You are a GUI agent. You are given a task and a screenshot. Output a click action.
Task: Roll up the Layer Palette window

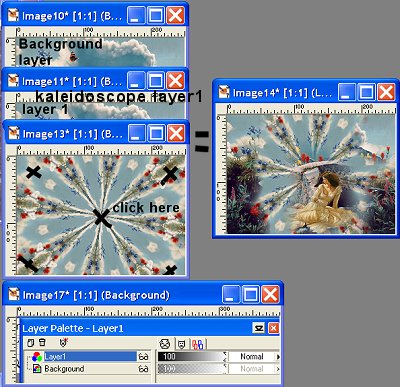tap(259, 328)
